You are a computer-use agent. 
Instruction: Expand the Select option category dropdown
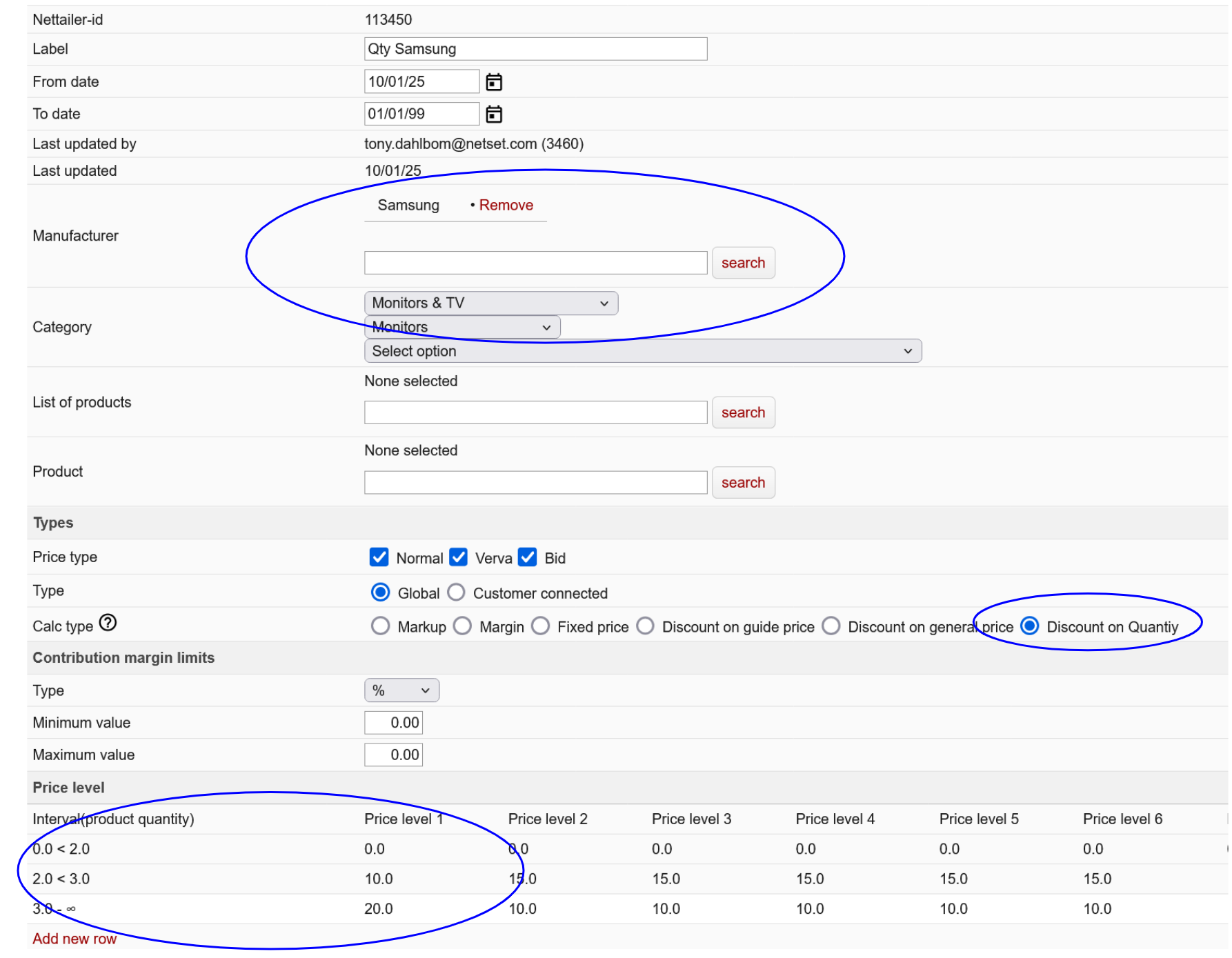(643, 351)
